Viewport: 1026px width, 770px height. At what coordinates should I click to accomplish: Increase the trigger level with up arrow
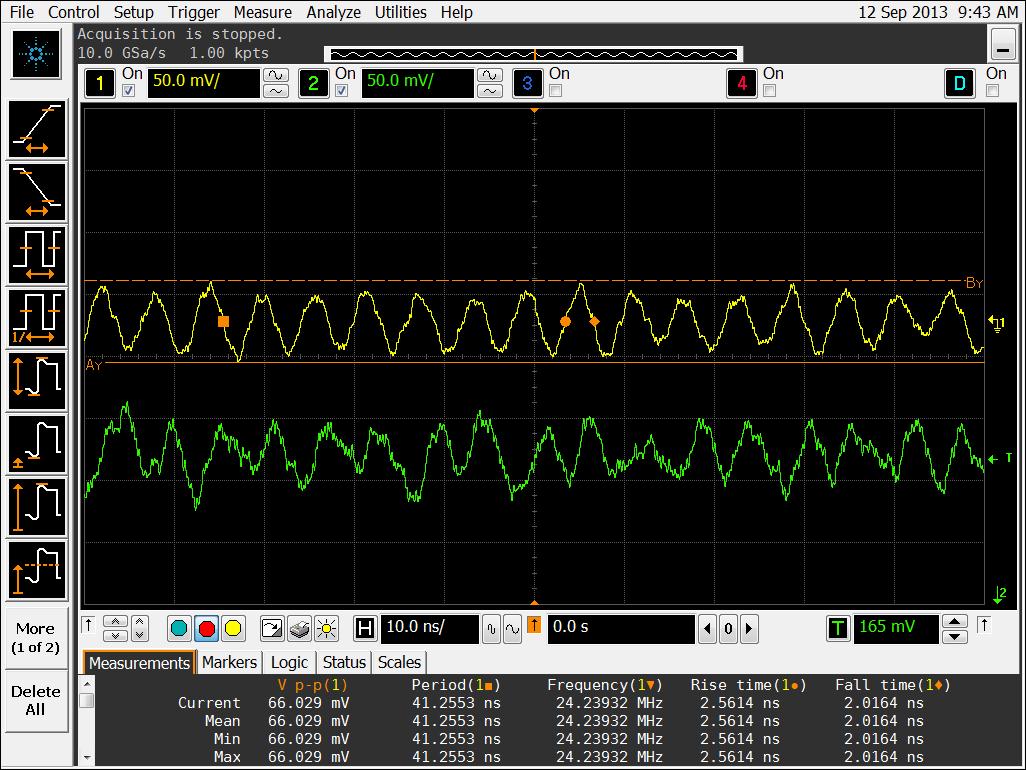pos(955,621)
